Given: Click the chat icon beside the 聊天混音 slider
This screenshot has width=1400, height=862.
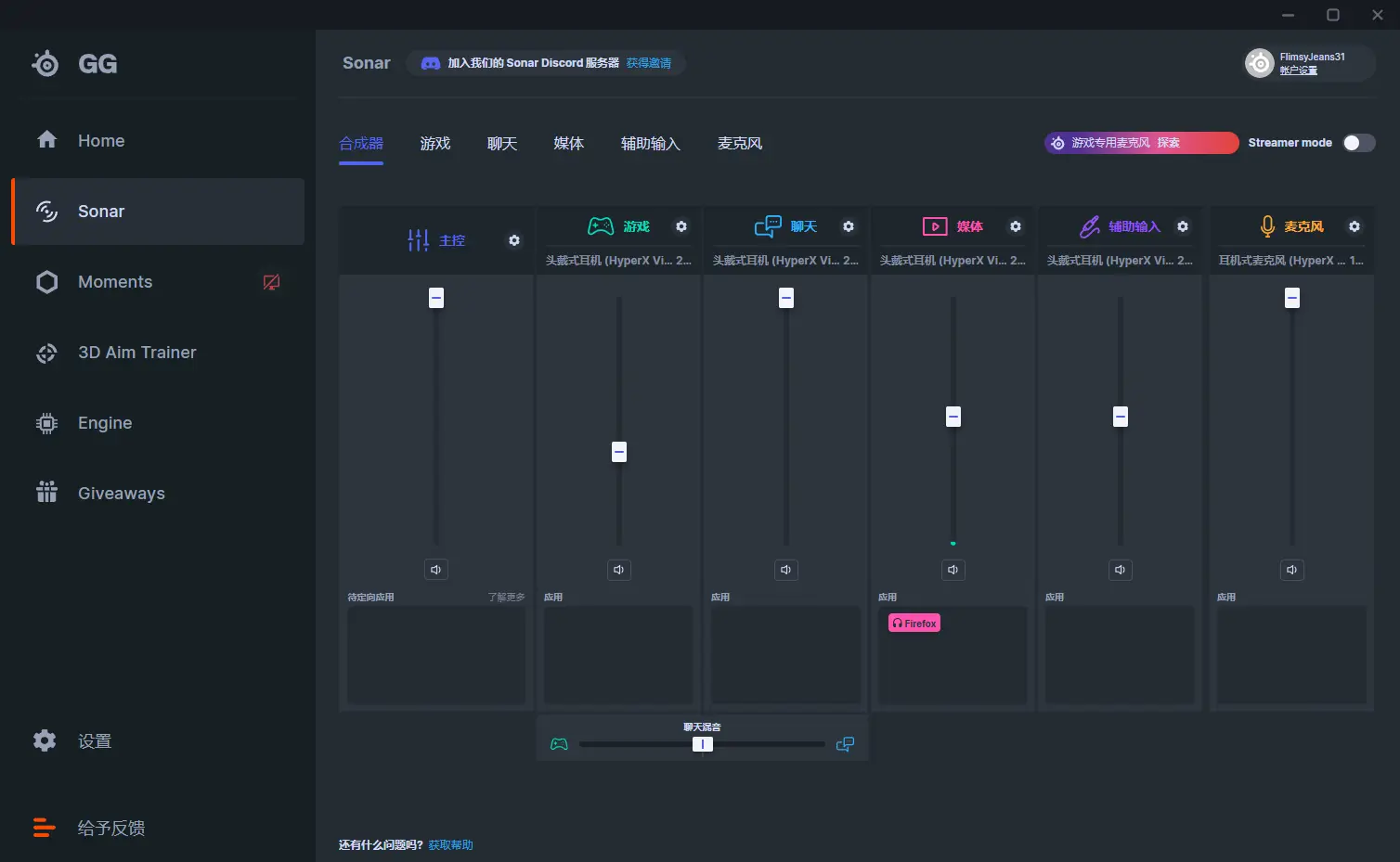Looking at the screenshot, I should tap(845, 743).
